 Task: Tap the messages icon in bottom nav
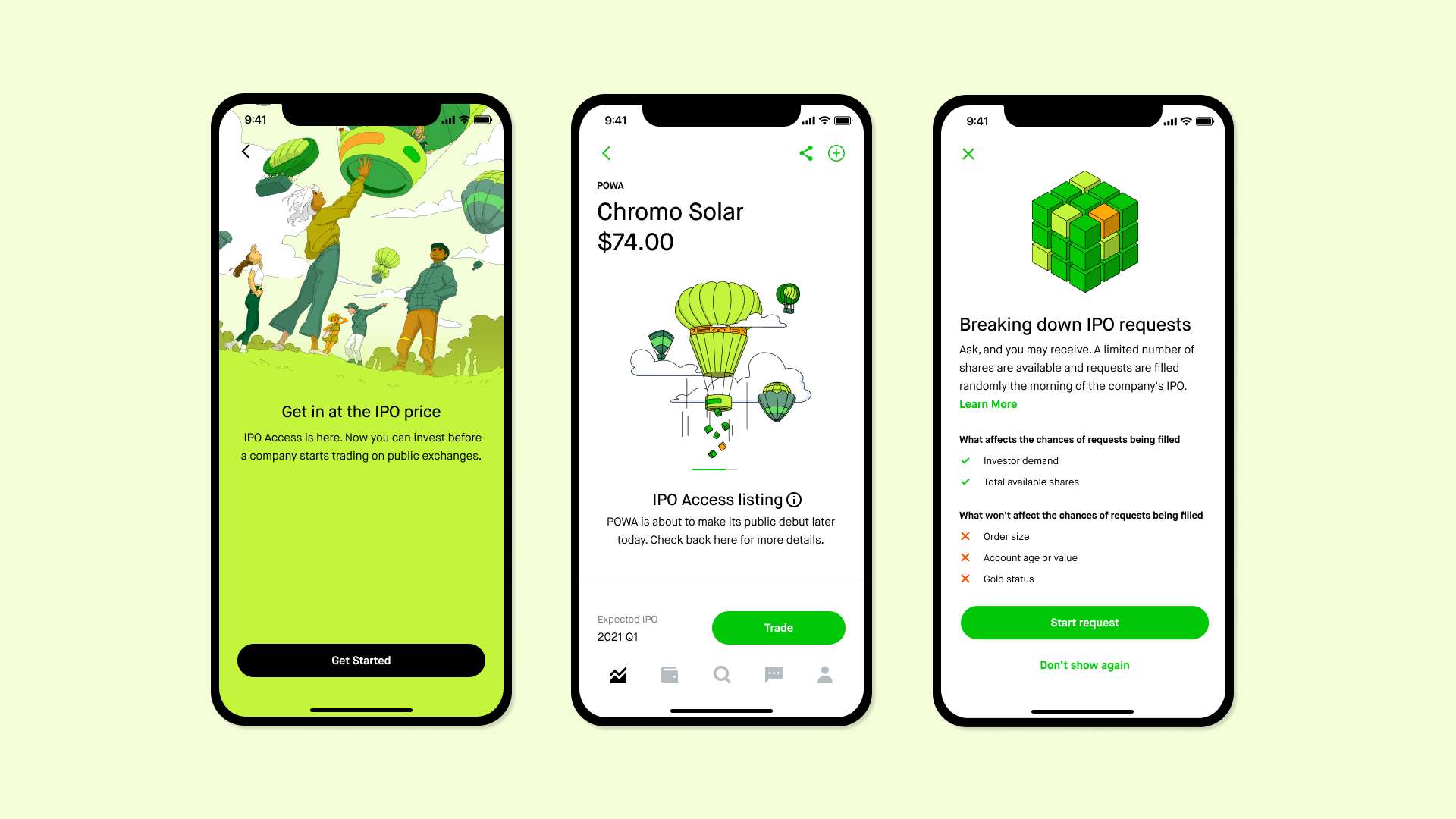click(x=774, y=674)
